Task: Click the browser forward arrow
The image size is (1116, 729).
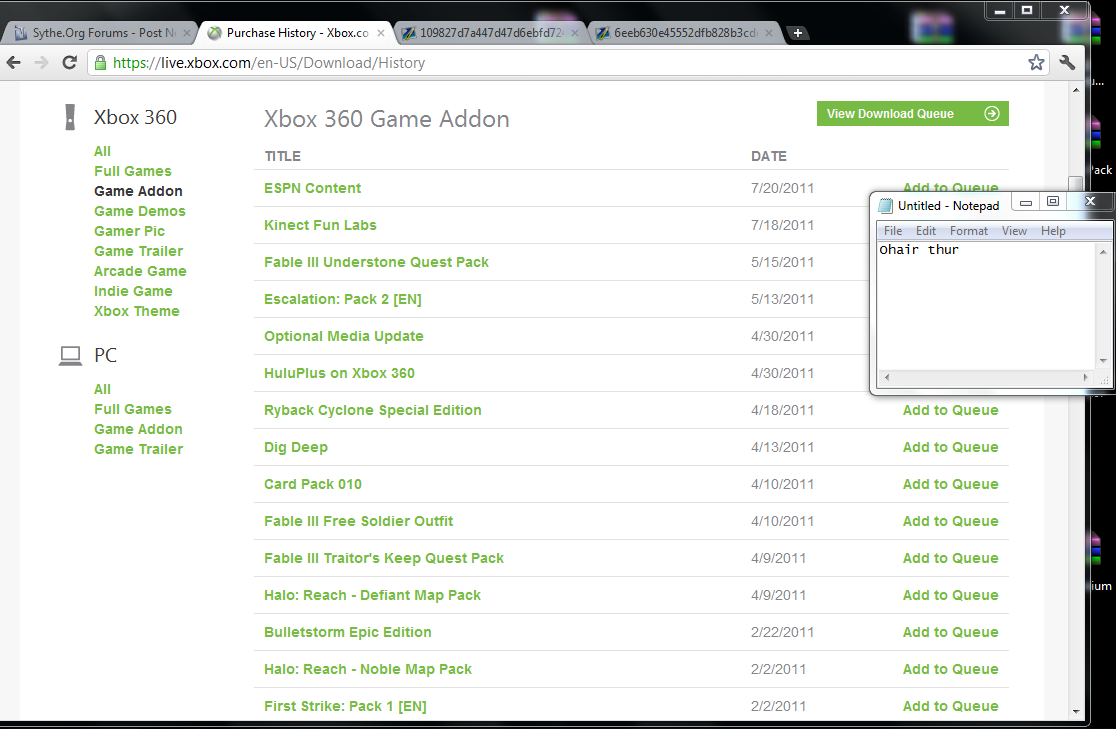Action: [41, 63]
